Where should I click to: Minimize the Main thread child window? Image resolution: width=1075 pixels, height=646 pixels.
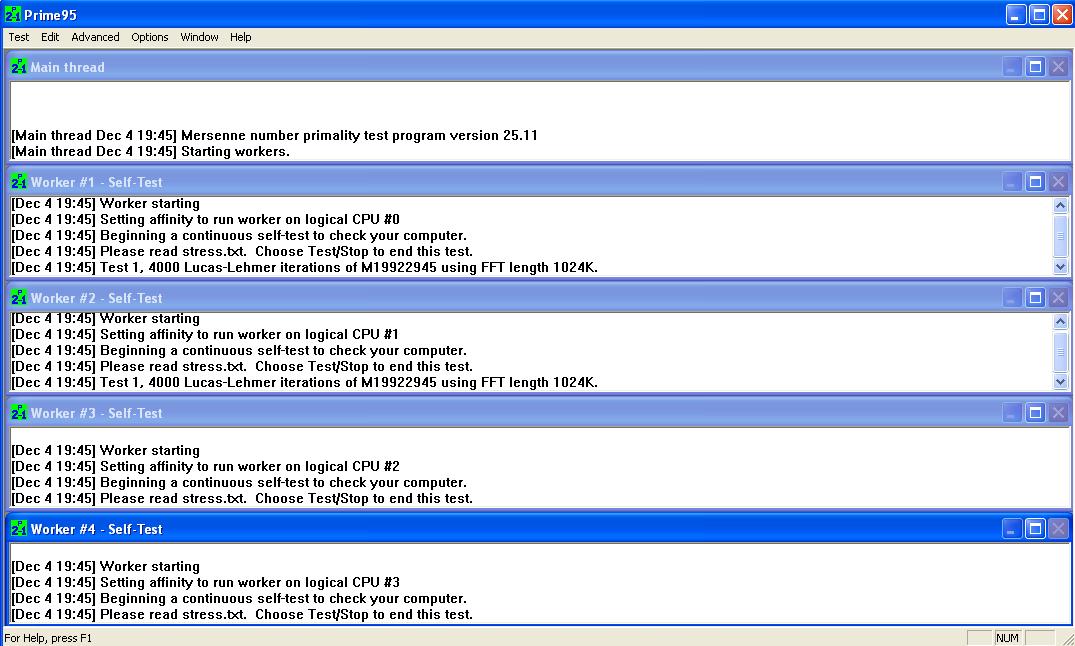pyautogui.click(x=1012, y=67)
